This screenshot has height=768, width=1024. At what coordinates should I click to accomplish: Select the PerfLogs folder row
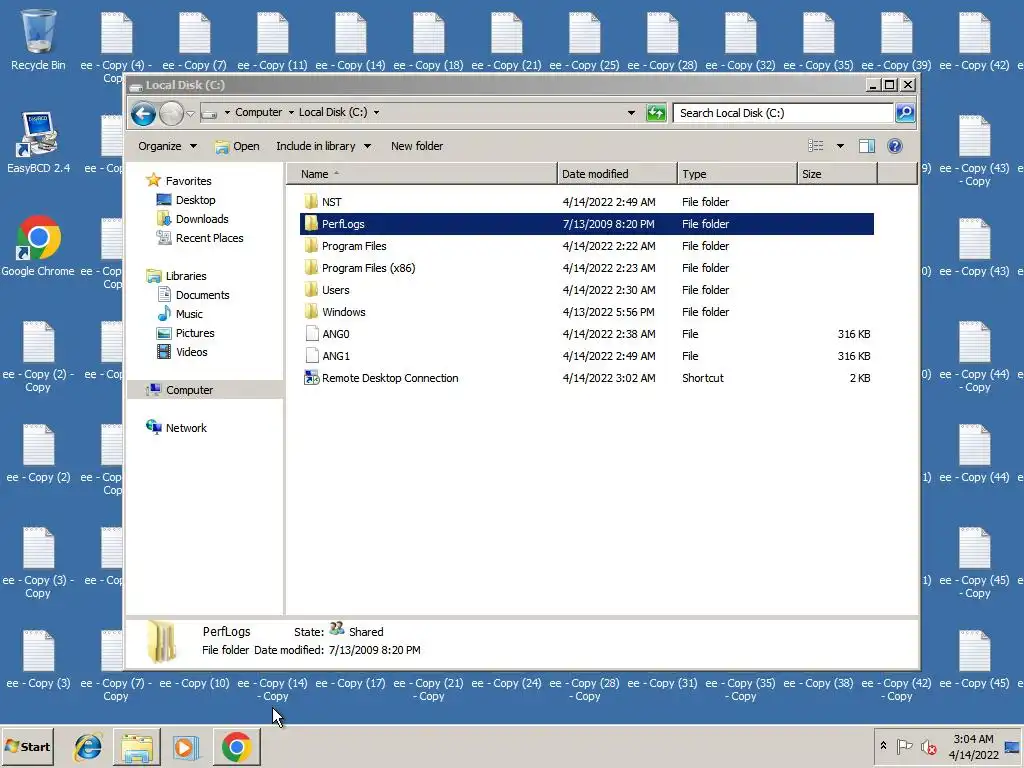click(x=586, y=224)
